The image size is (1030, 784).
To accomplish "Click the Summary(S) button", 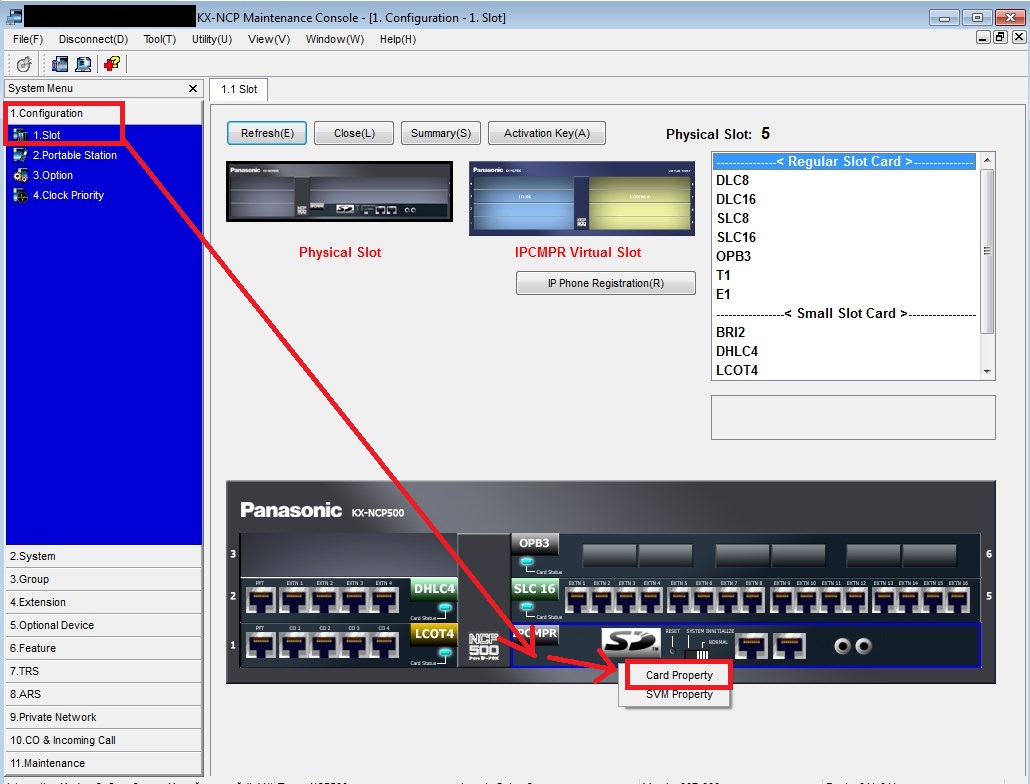I will (441, 133).
